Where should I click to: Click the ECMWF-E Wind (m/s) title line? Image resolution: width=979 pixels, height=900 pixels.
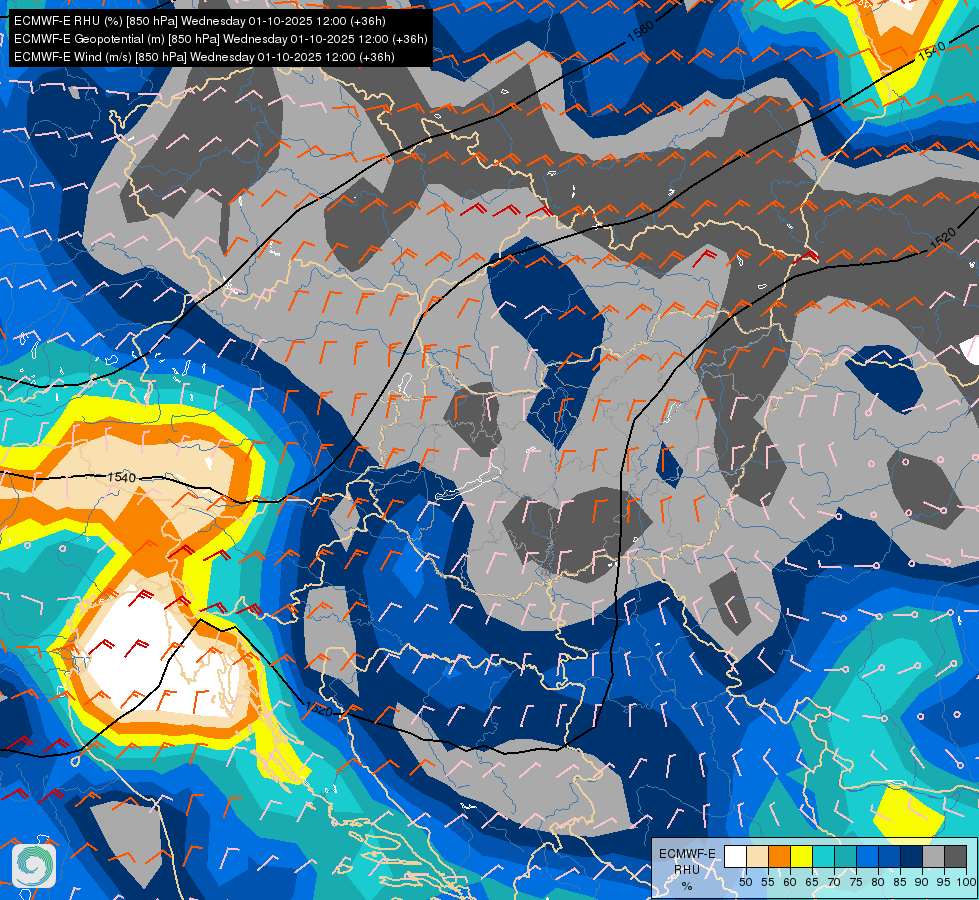pyautogui.click(x=204, y=57)
